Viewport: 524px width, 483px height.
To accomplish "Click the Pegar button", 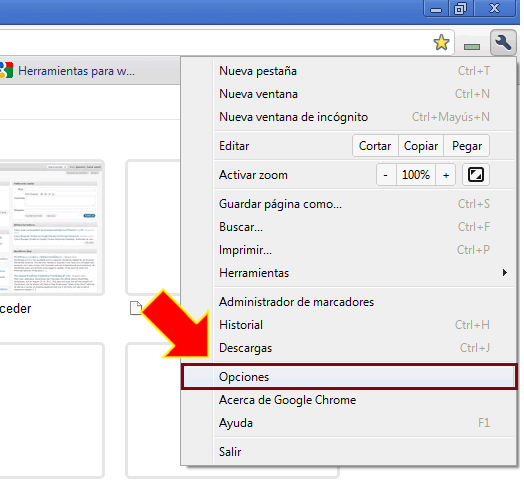I will tap(467, 146).
